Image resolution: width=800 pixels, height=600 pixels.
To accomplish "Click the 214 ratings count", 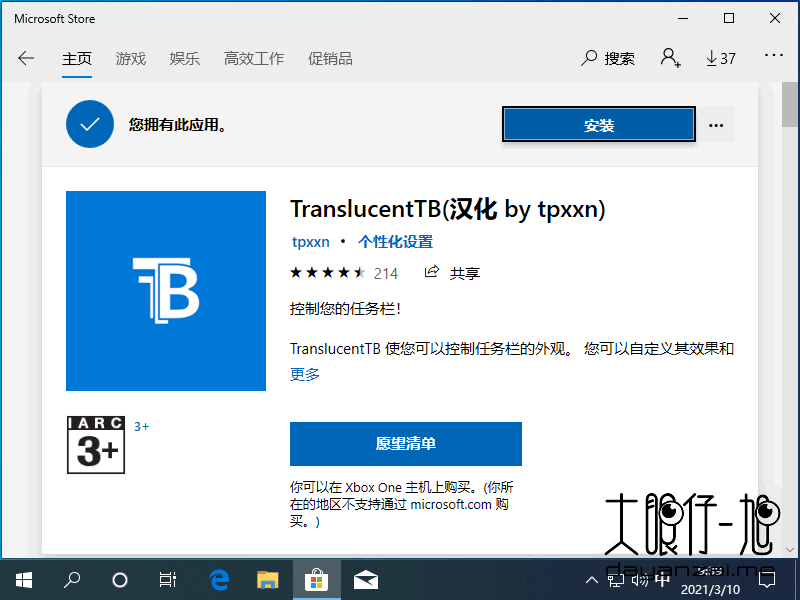I will pos(386,274).
